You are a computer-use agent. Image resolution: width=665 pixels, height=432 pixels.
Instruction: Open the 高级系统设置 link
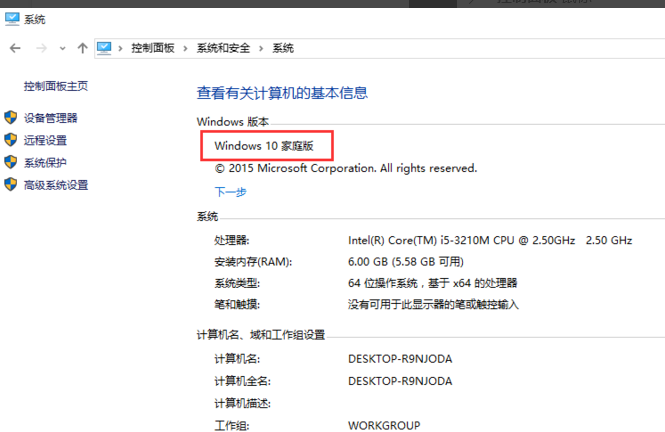pos(56,185)
